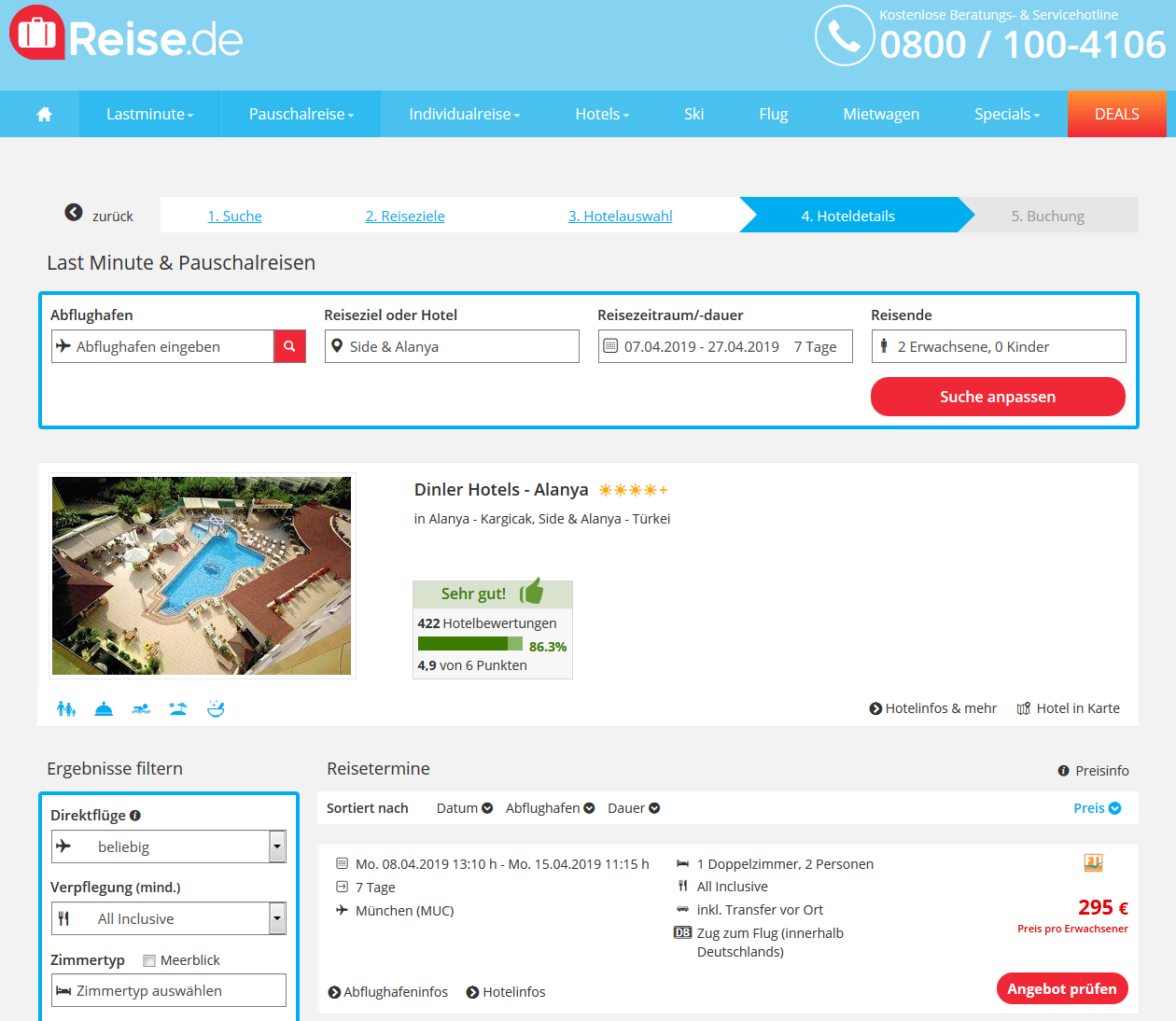The image size is (1176, 1021).
Task: Click the service bell amenity icon
Action: 104,708
